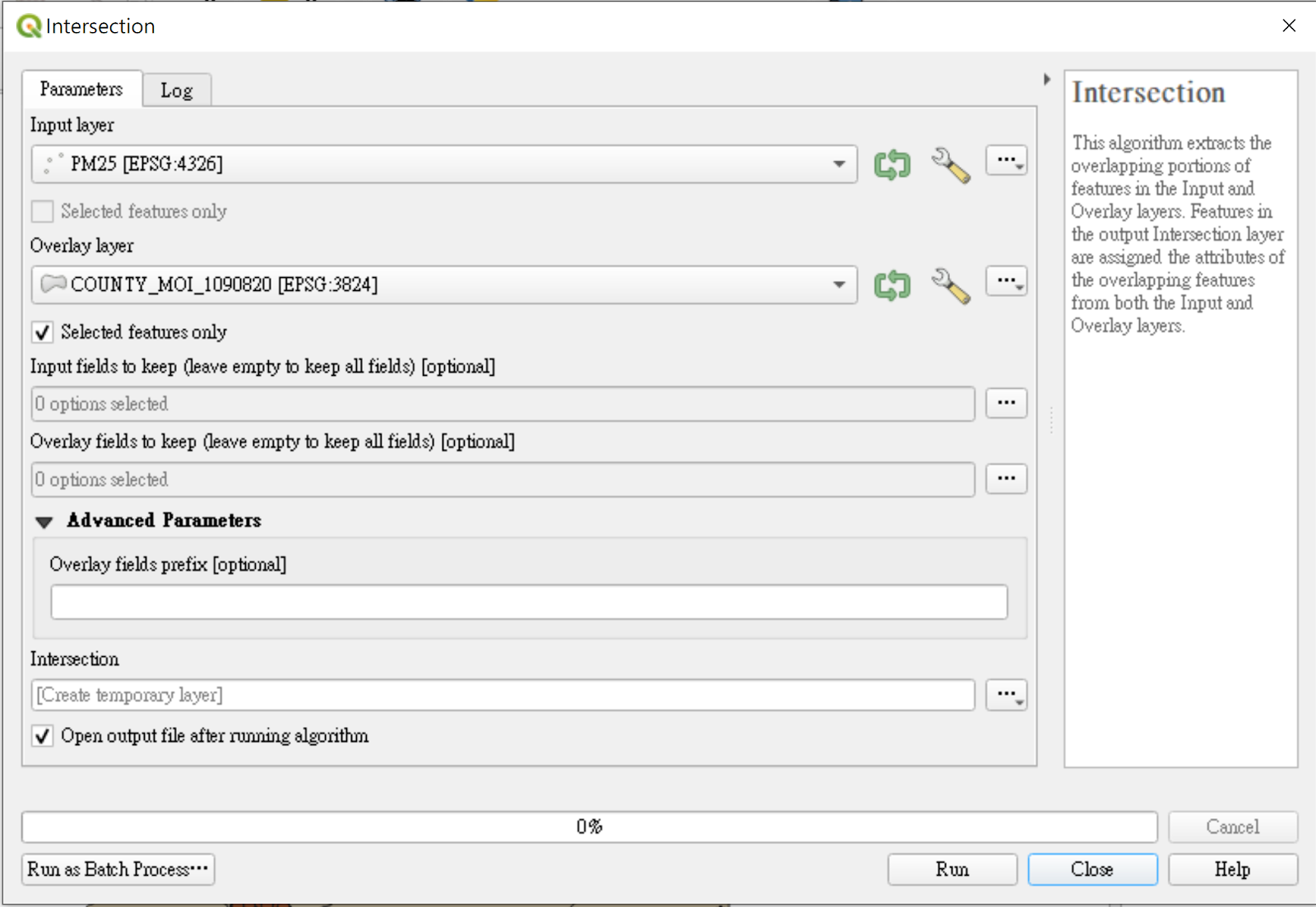The height and width of the screenshot is (907, 1316).
Task: Open advanced options wrench for Input layer
Action: [950, 164]
